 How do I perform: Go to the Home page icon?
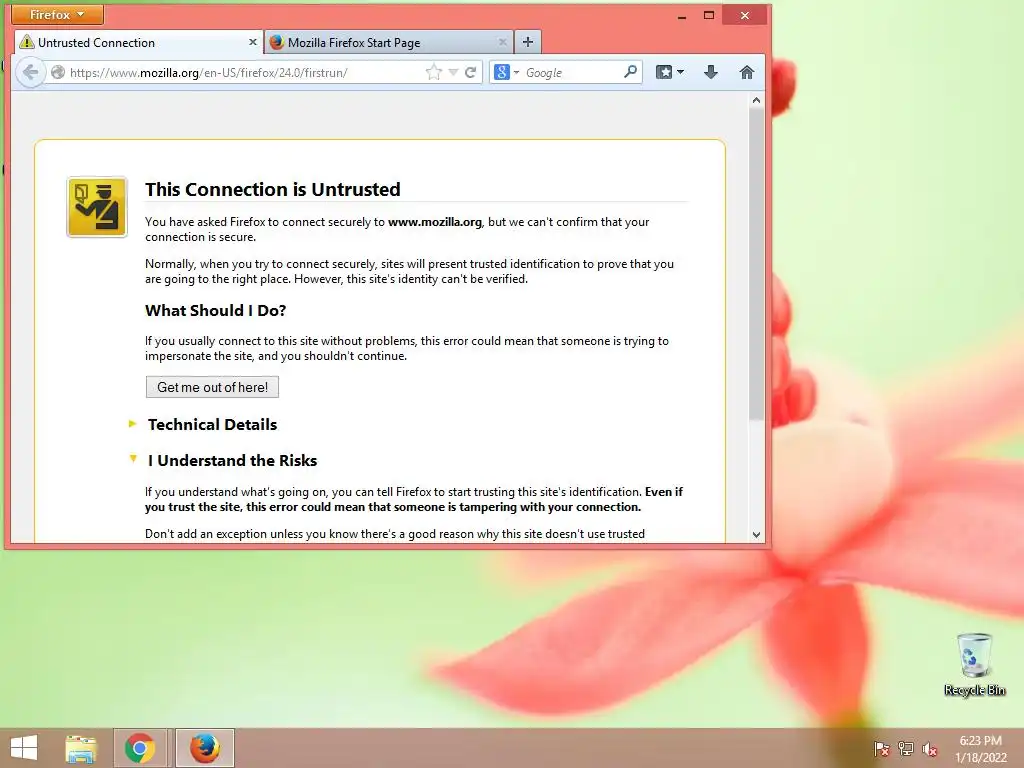click(746, 72)
